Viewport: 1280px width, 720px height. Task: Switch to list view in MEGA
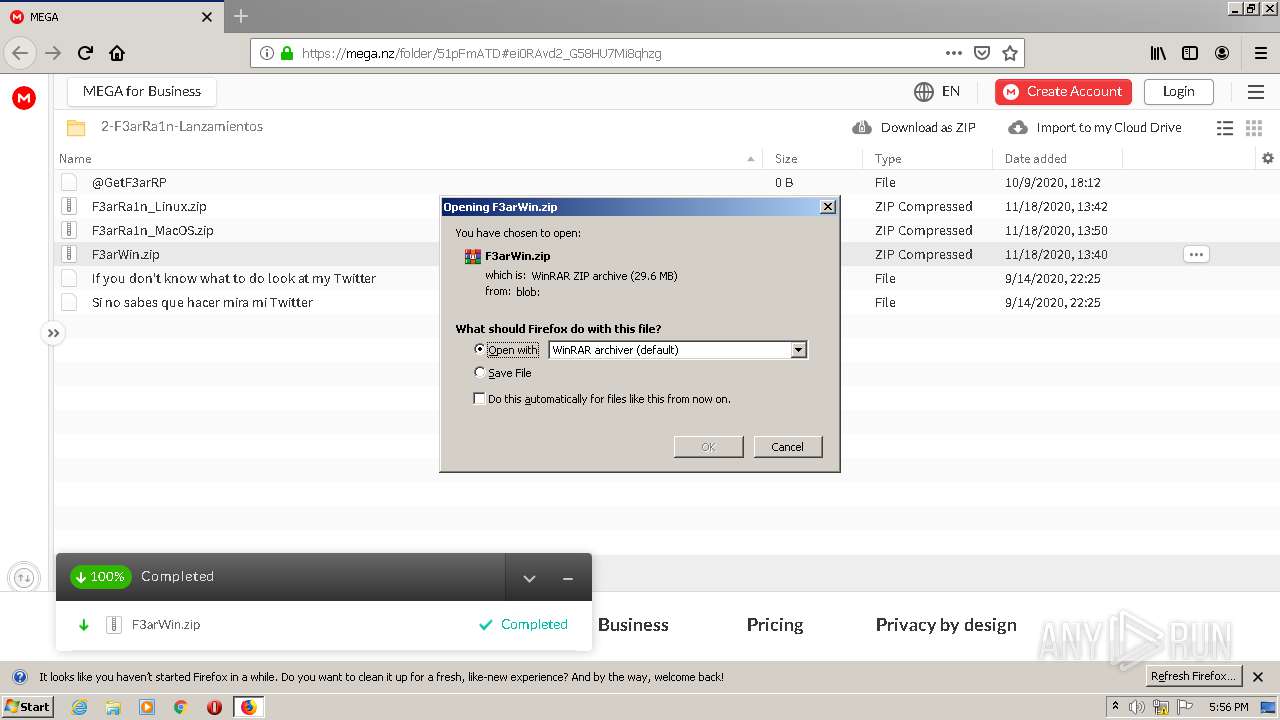[x=1224, y=128]
